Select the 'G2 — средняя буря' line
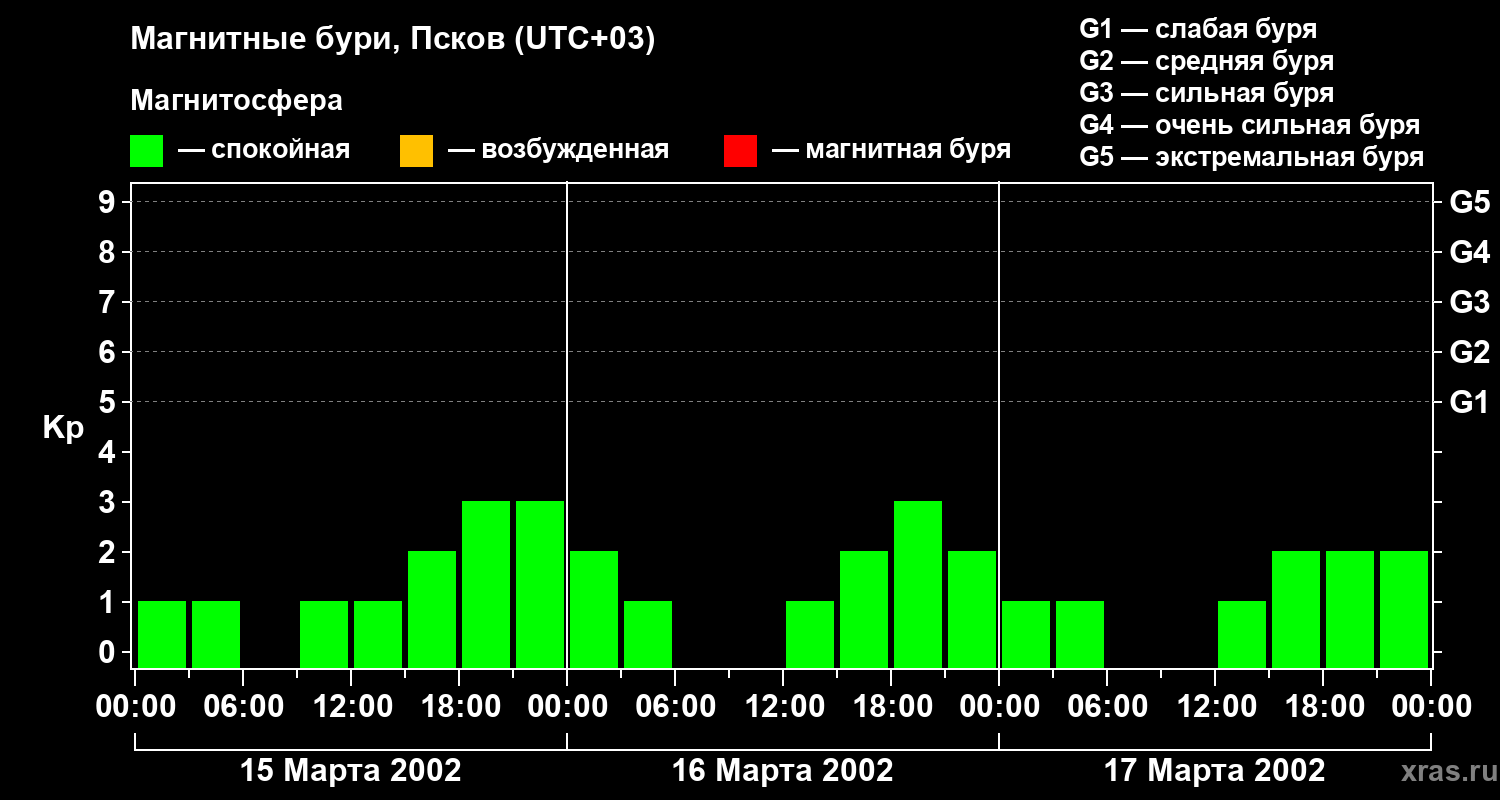 (1206, 61)
